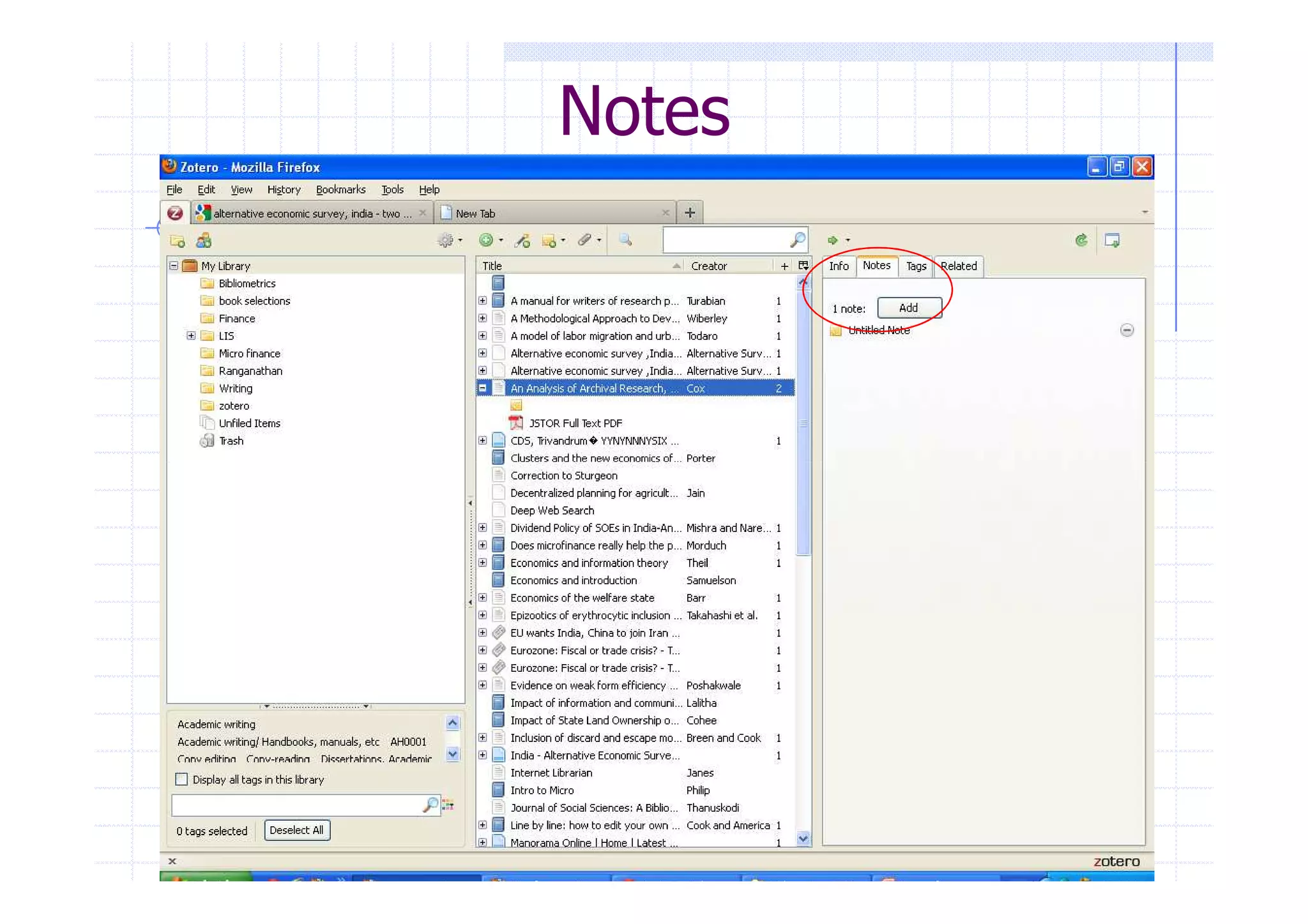Open the Untitled Note entry

pos(879,330)
